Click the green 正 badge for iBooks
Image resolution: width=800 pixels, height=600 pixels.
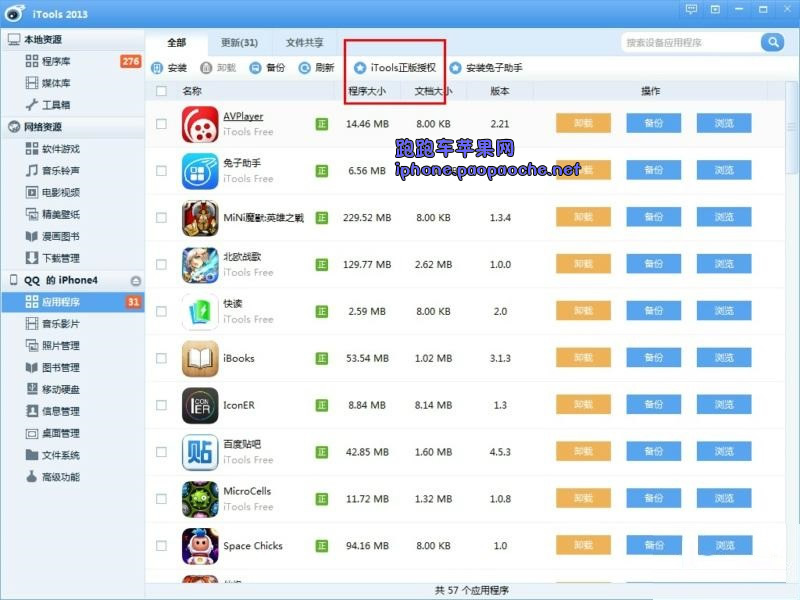(322, 358)
